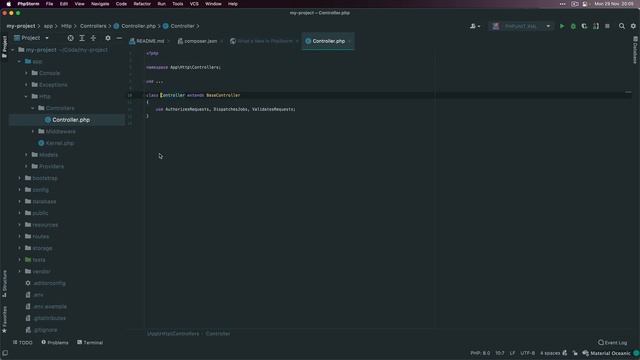Collapse the app folder
Image resolution: width=640 pixels, height=360 pixels.
coord(19,62)
